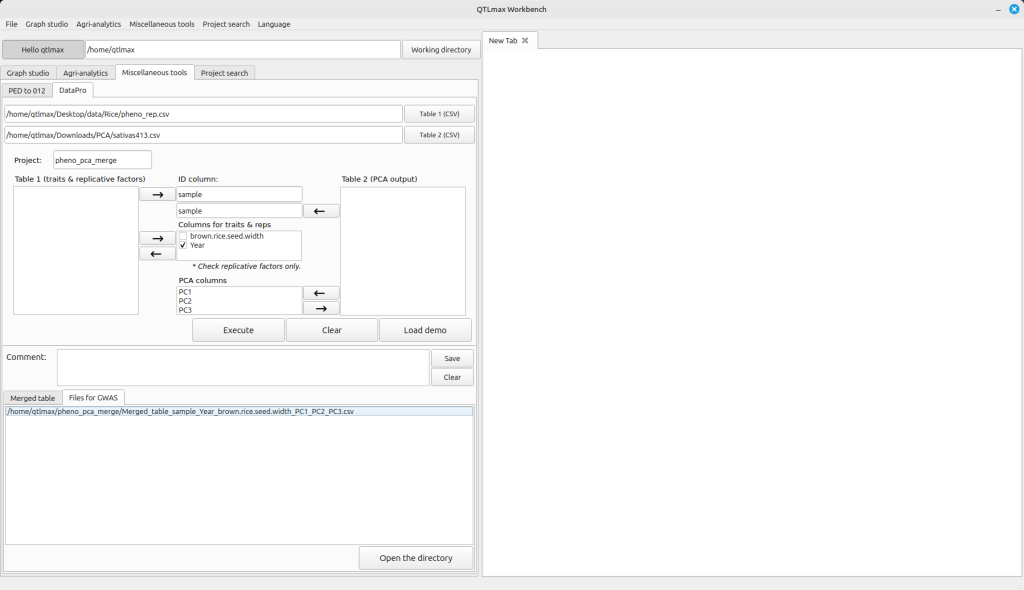Open the Agri-analytics tab
The image size is (1024, 590).
85,73
